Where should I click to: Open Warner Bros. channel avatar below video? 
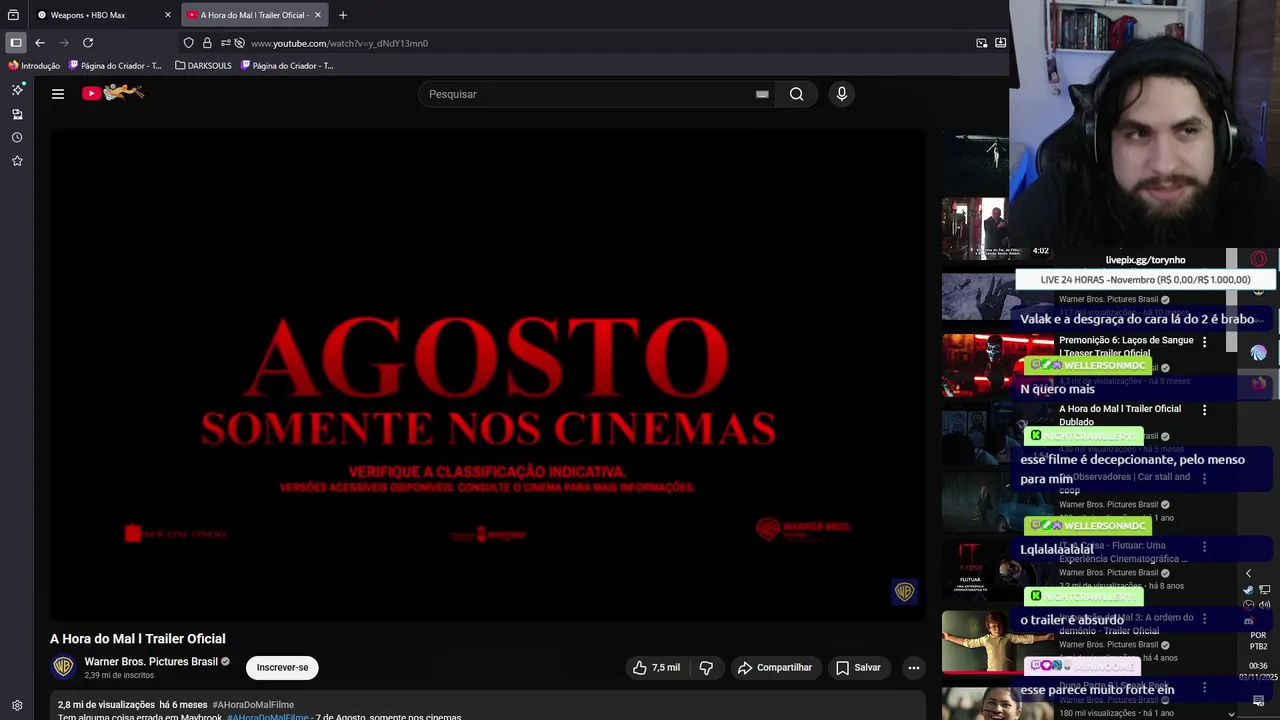tap(63, 667)
